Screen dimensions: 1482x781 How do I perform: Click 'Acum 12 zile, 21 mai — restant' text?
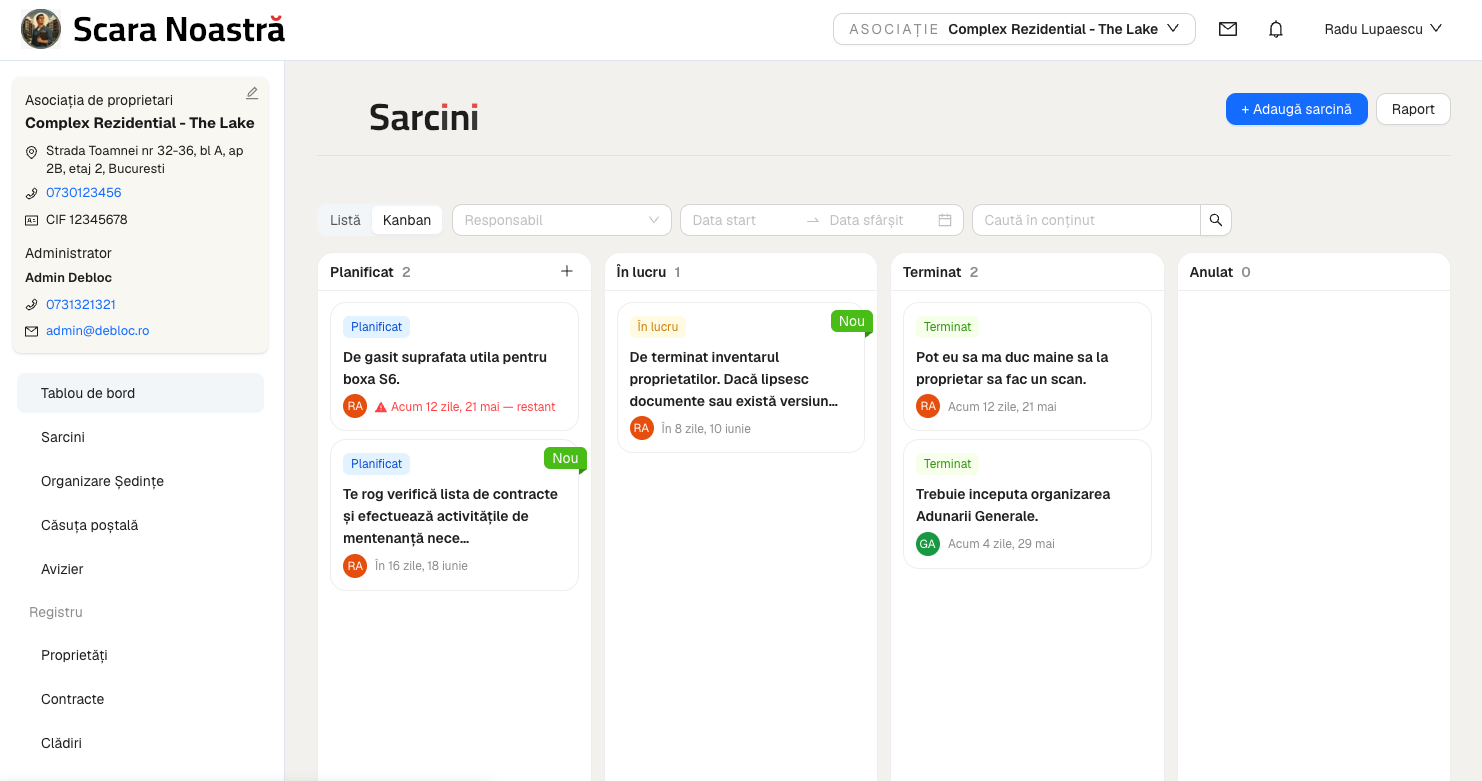(x=473, y=407)
